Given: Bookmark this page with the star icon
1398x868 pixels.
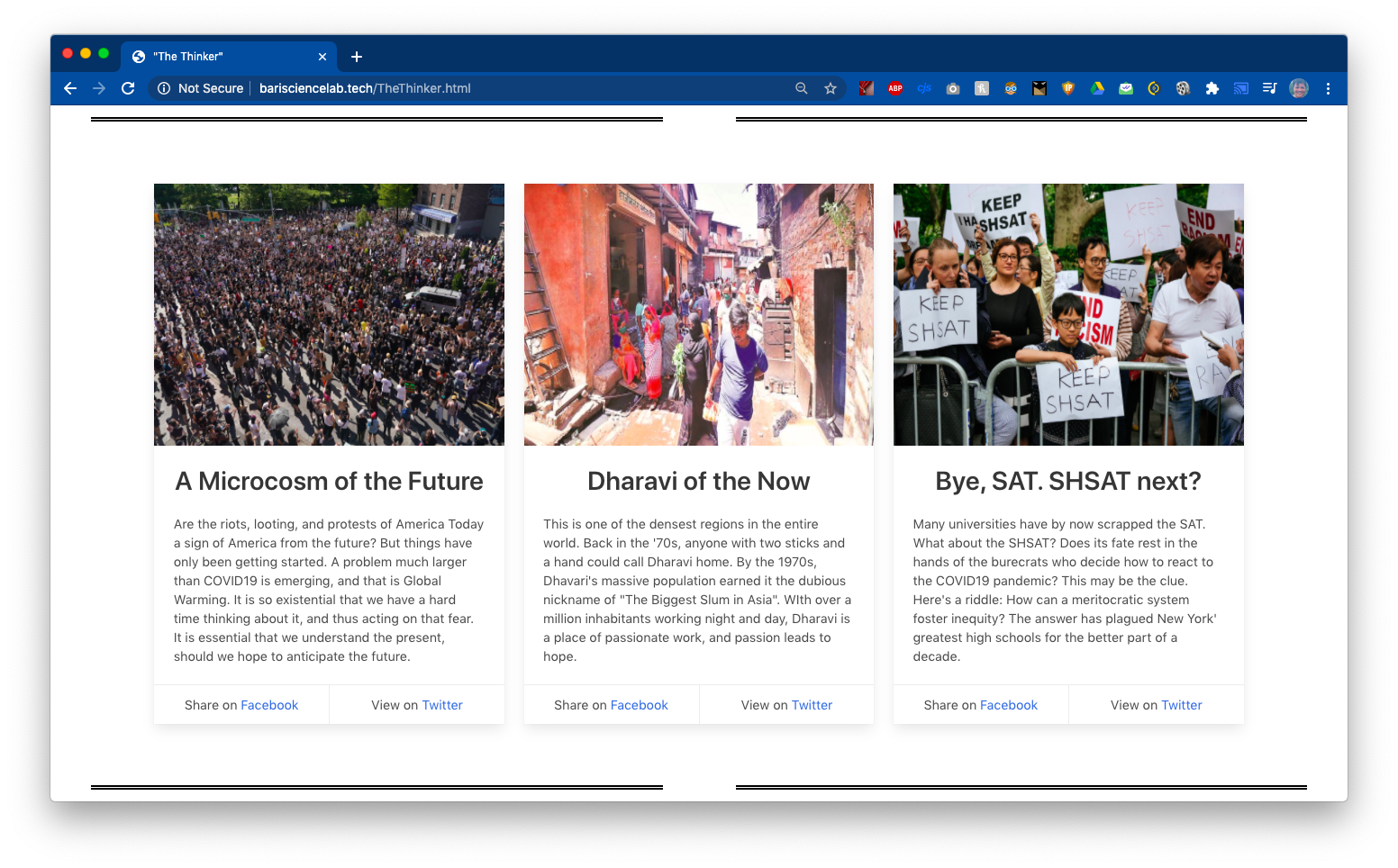Looking at the screenshot, I should click(831, 88).
